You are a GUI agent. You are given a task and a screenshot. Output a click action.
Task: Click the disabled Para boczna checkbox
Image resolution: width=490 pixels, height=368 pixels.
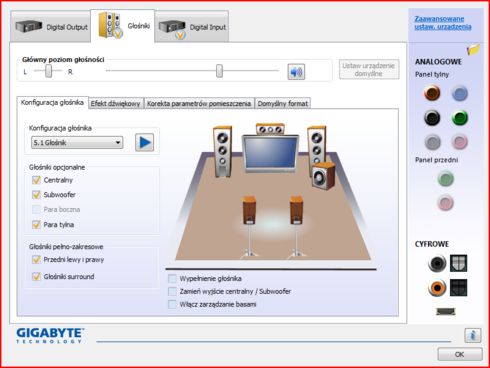[36, 209]
